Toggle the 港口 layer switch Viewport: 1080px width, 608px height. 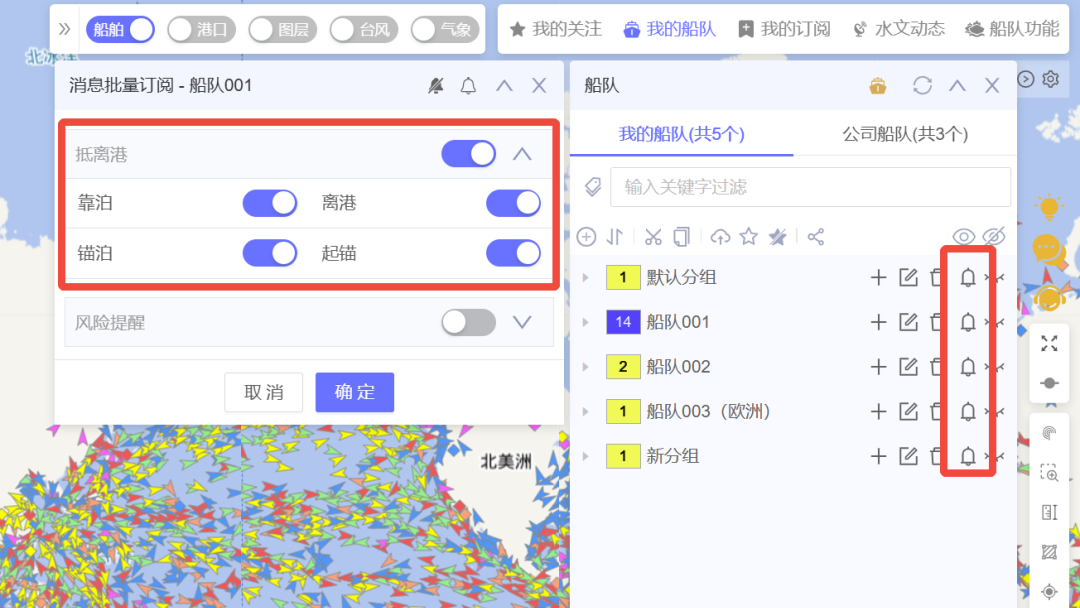pos(201,29)
